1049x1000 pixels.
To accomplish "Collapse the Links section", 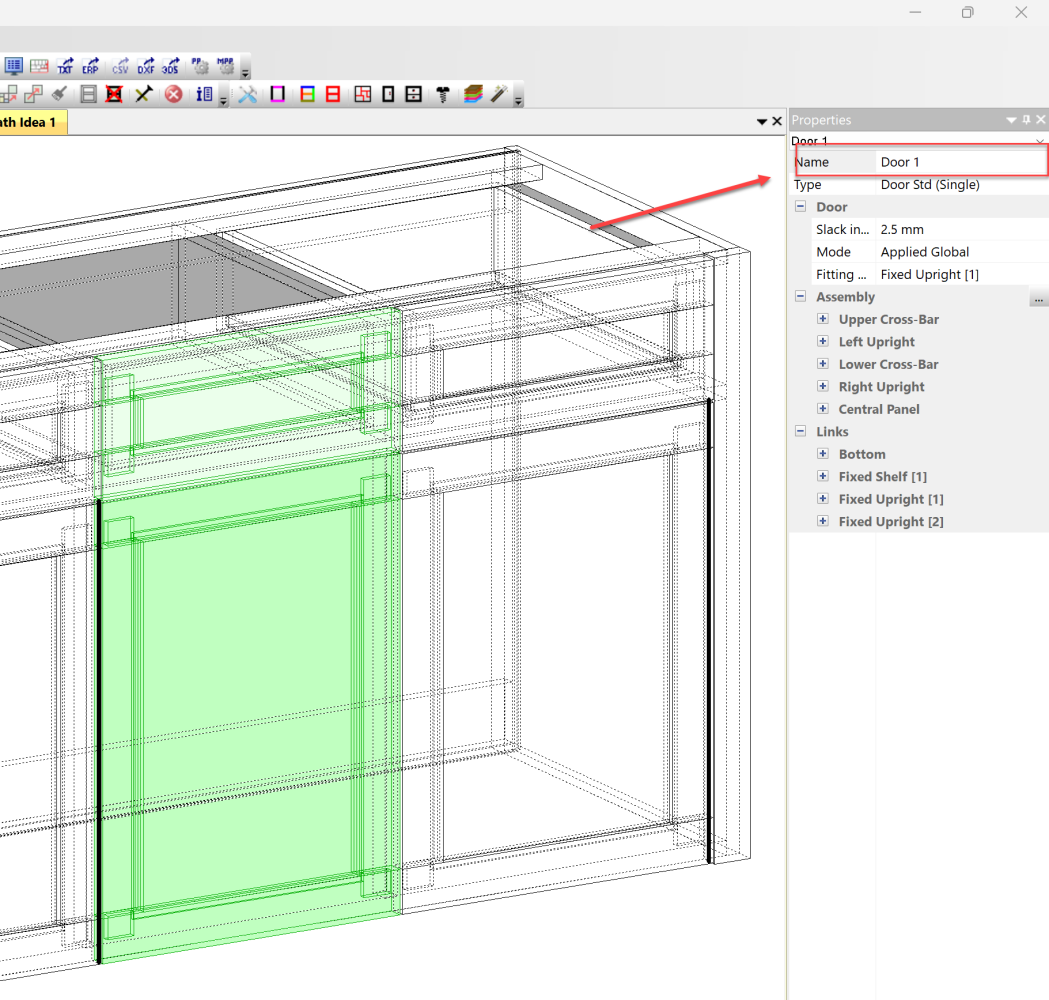I will coord(800,432).
